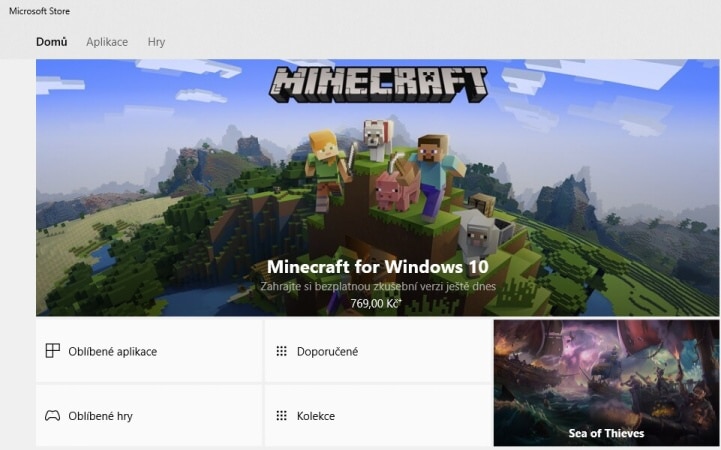Open the Oblíbené aplikace tile
The width and height of the screenshot is (721, 450).
pyautogui.click(x=149, y=351)
